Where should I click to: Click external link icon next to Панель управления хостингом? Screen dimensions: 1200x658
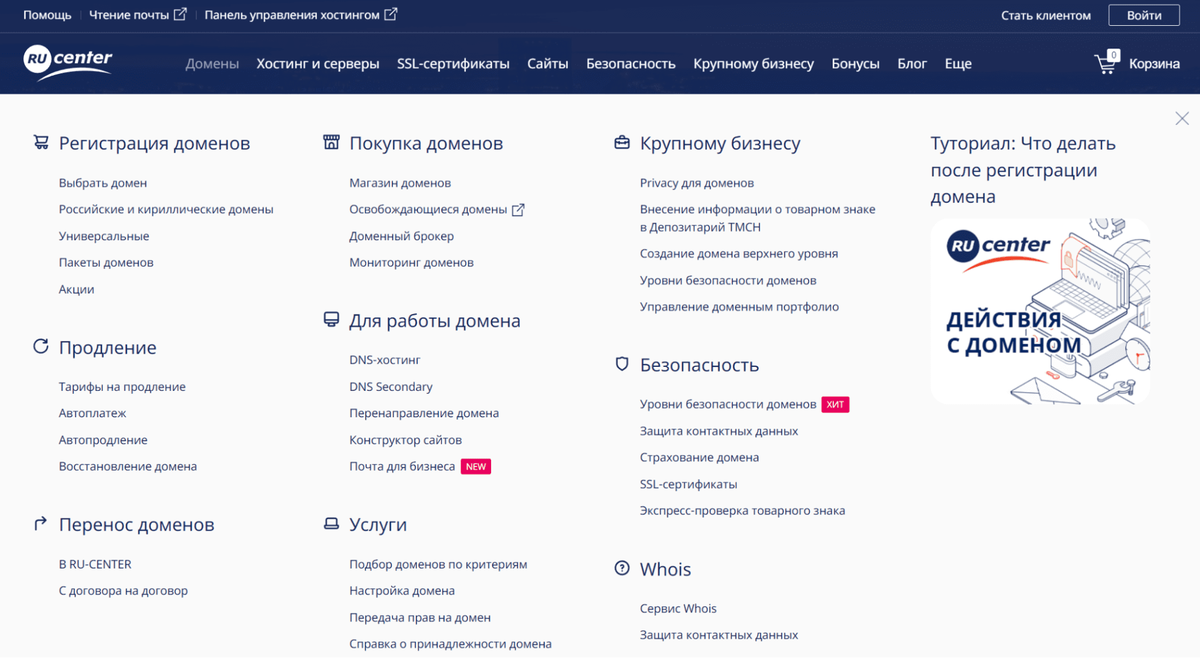tap(391, 15)
